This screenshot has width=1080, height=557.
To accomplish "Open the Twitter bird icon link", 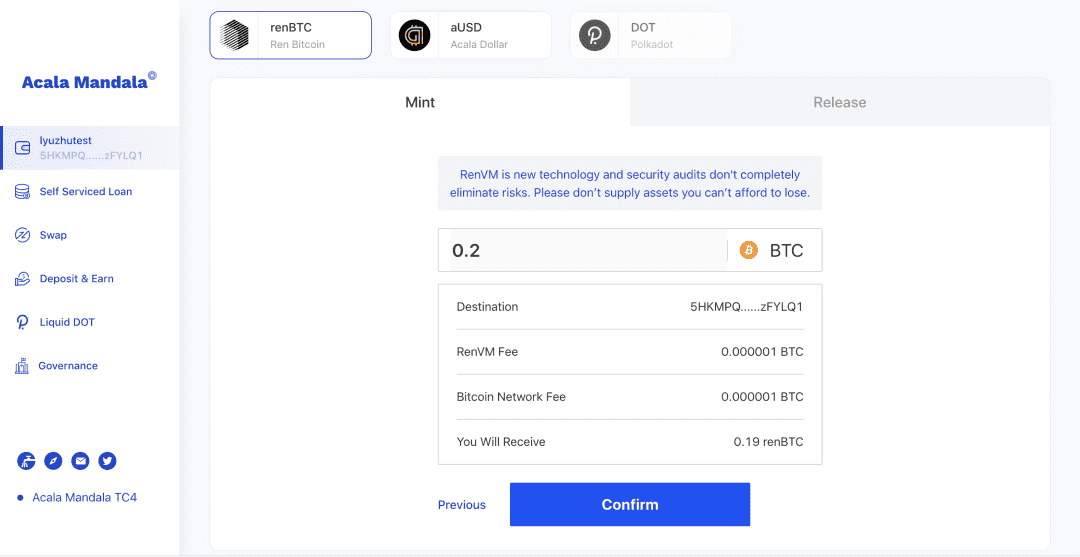I will tap(107, 461).
